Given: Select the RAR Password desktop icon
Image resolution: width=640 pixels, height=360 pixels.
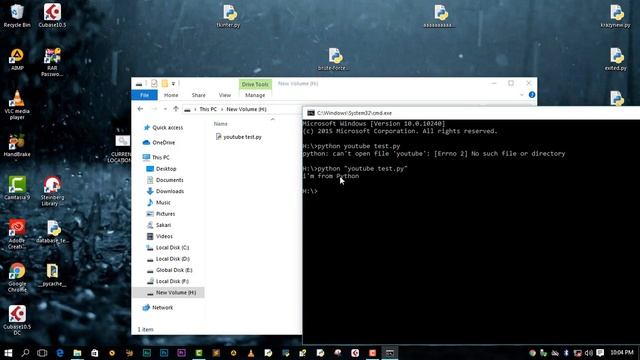Looking at the screenshot, I should point(52,62).
